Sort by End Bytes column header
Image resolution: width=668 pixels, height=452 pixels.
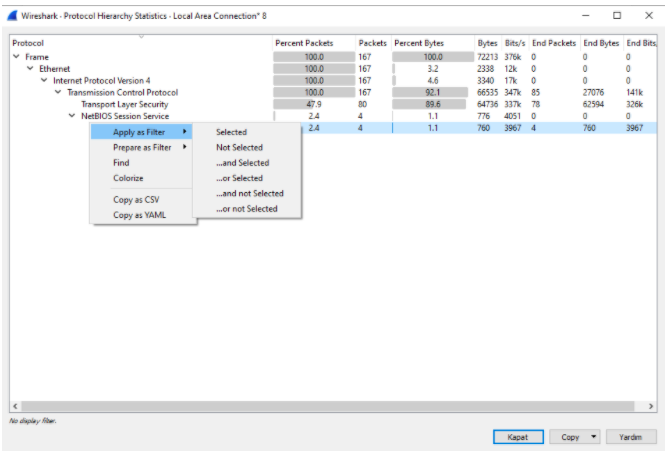coord(601,43)
